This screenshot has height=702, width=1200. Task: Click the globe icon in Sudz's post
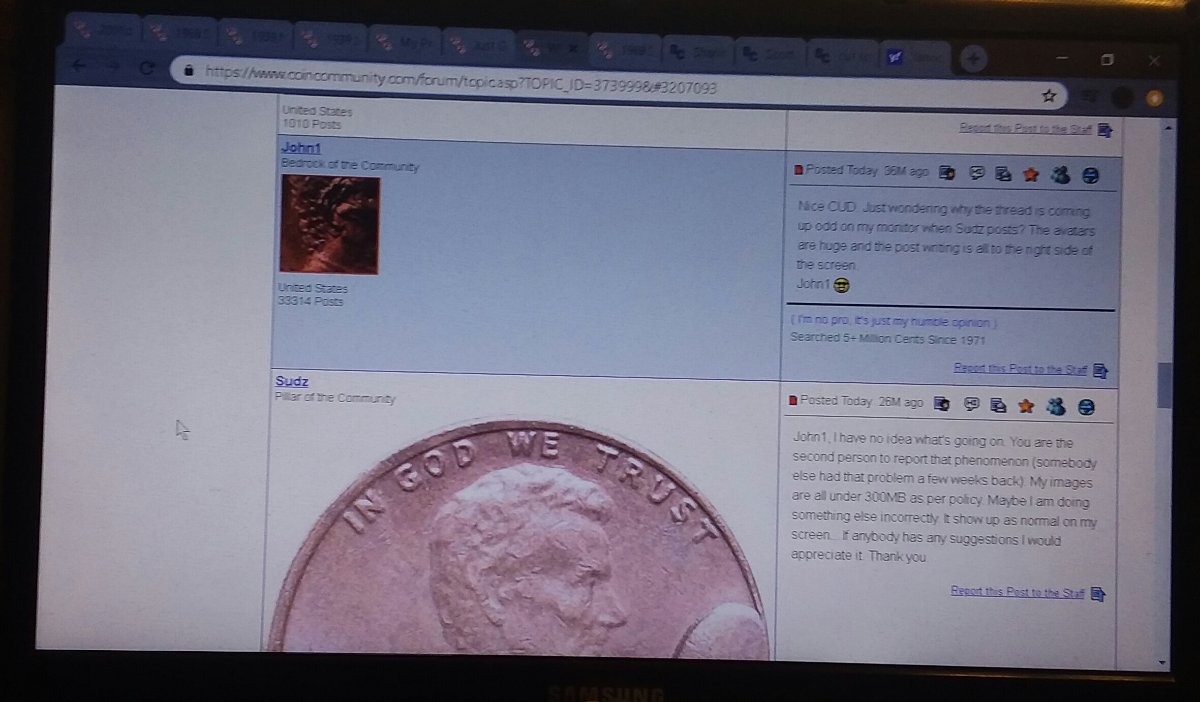(1086, 407)
